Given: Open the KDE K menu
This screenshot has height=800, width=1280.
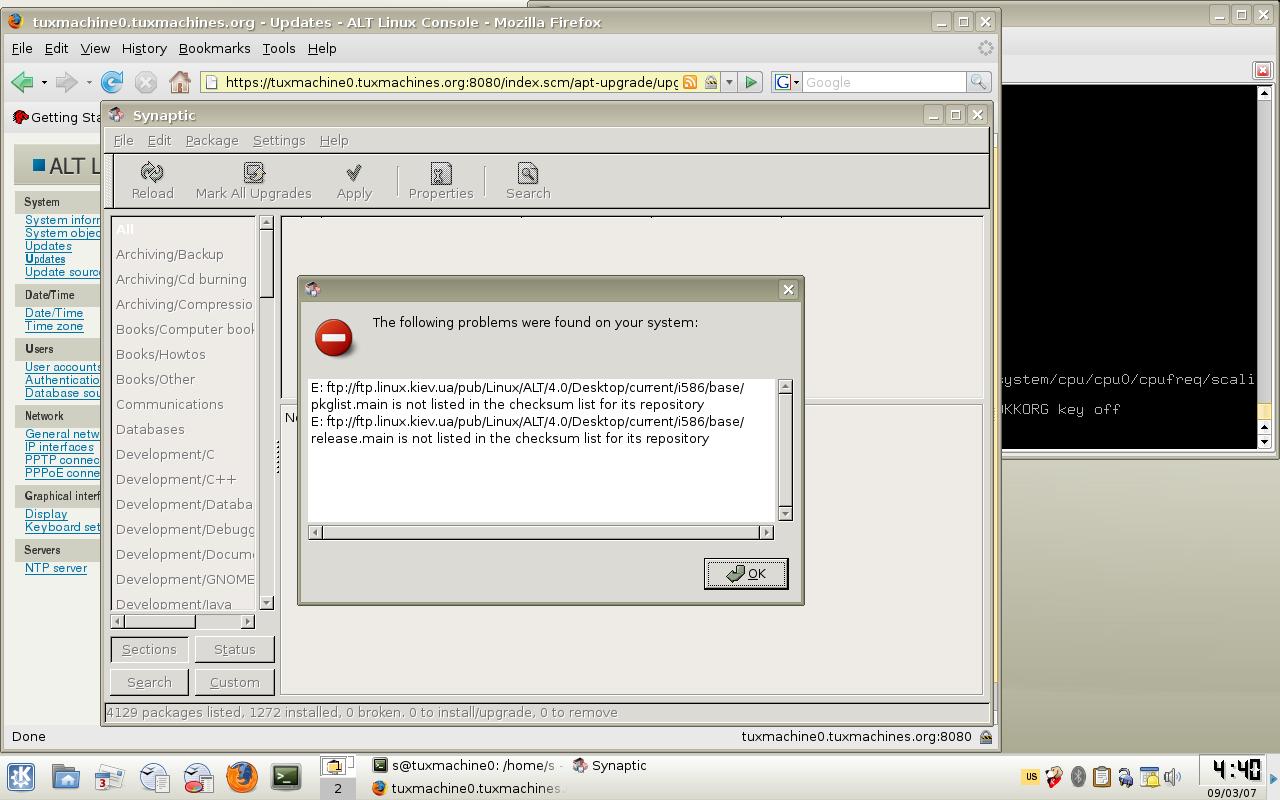Looking at the screenshot, I should [x=21, y=777].
